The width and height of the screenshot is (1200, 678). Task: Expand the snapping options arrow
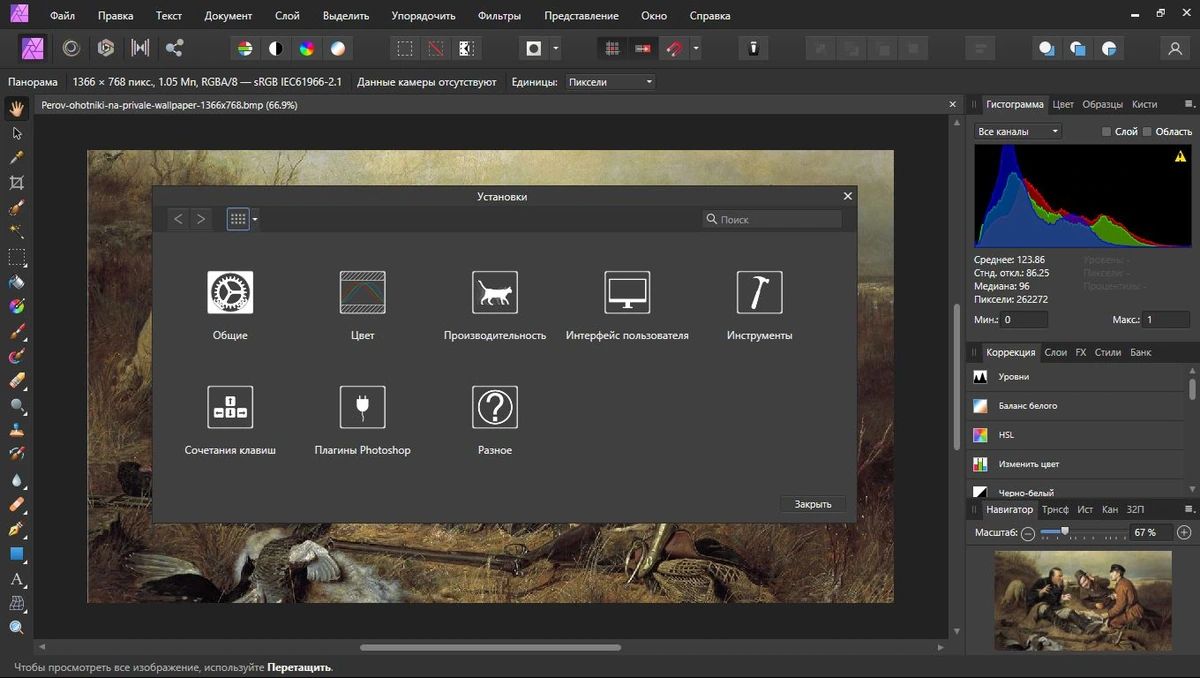[x=696, y=48]
